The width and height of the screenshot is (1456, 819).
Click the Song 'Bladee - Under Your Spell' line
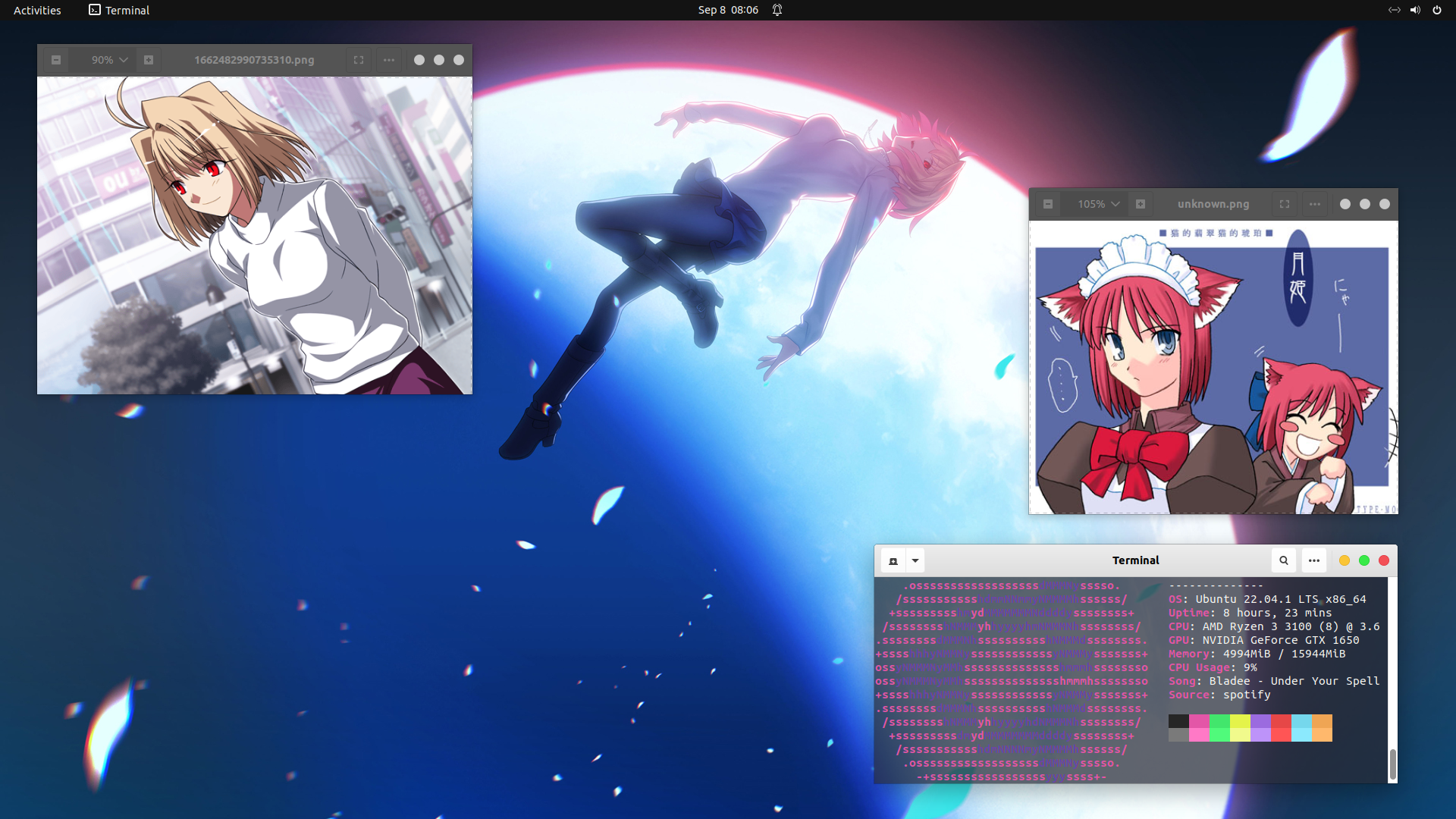pyautogui.click(x=1274, y=681)
